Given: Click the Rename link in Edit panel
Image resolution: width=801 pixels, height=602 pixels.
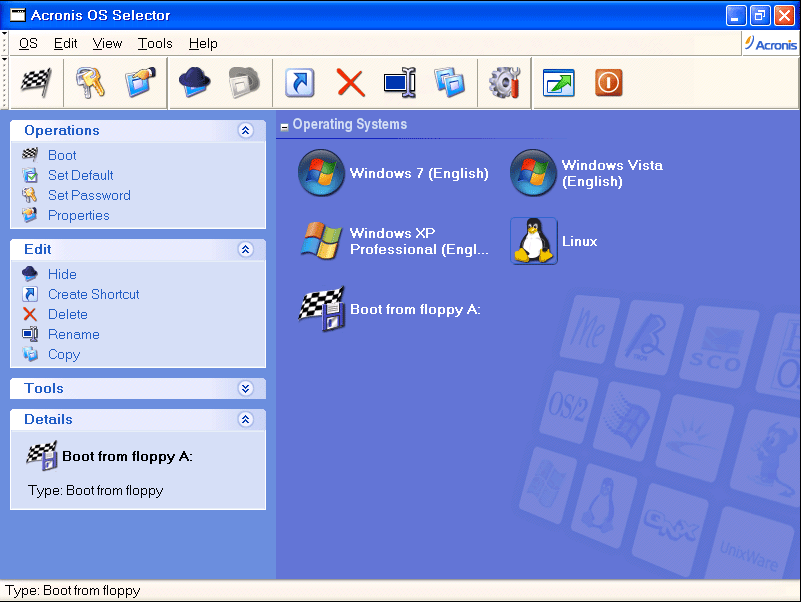Looking at the screenshot, I should point(74,334).
